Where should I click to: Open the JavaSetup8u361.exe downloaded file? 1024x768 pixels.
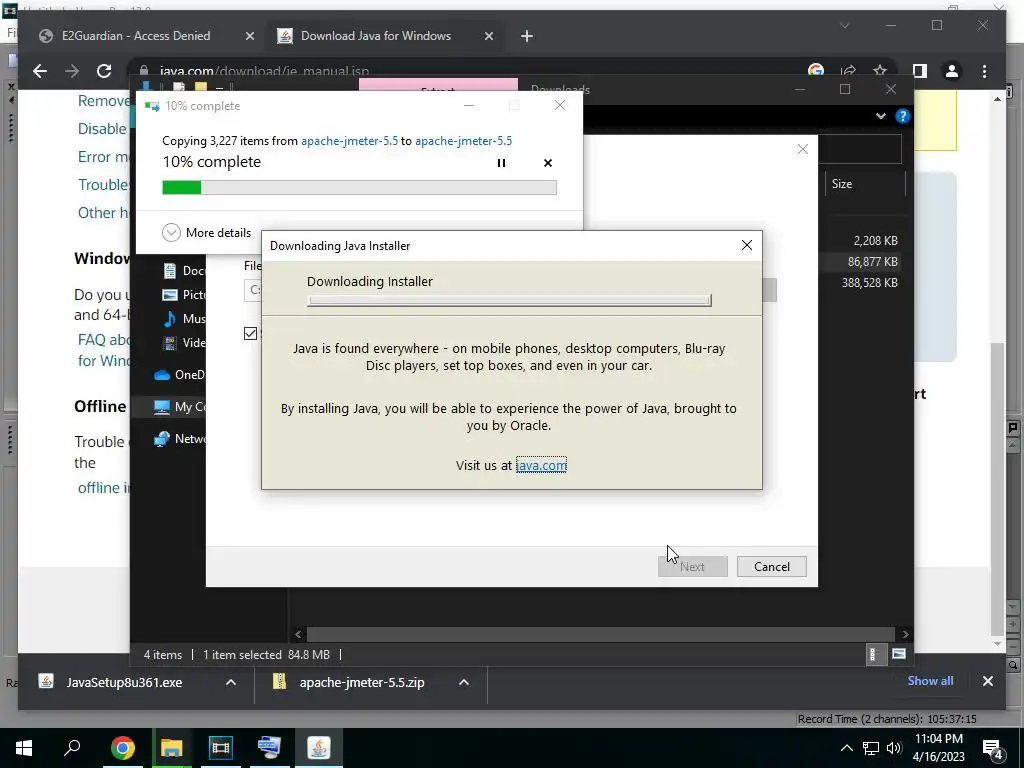click(x=123, y=682)
